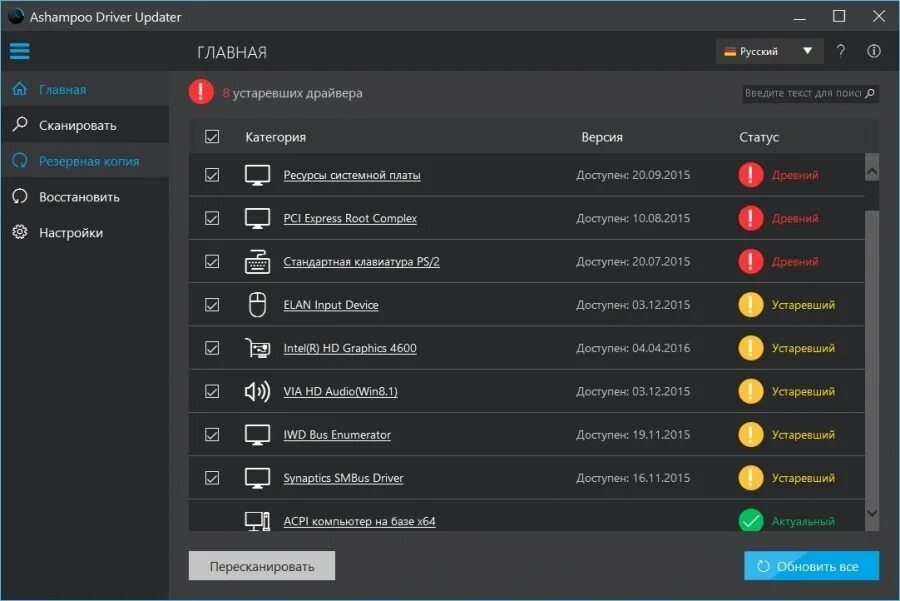Click the Обновить все button

pyautogui.click(x=811, y=566)
